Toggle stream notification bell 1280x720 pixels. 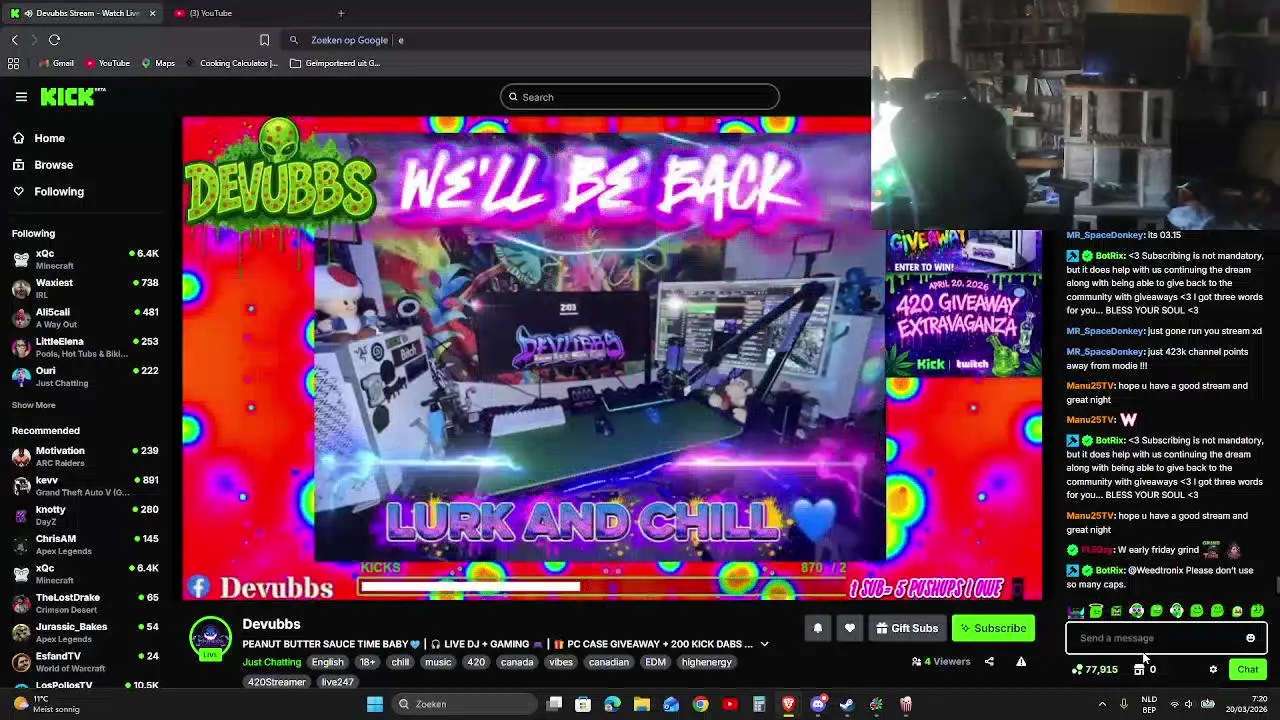click(817, 628)
